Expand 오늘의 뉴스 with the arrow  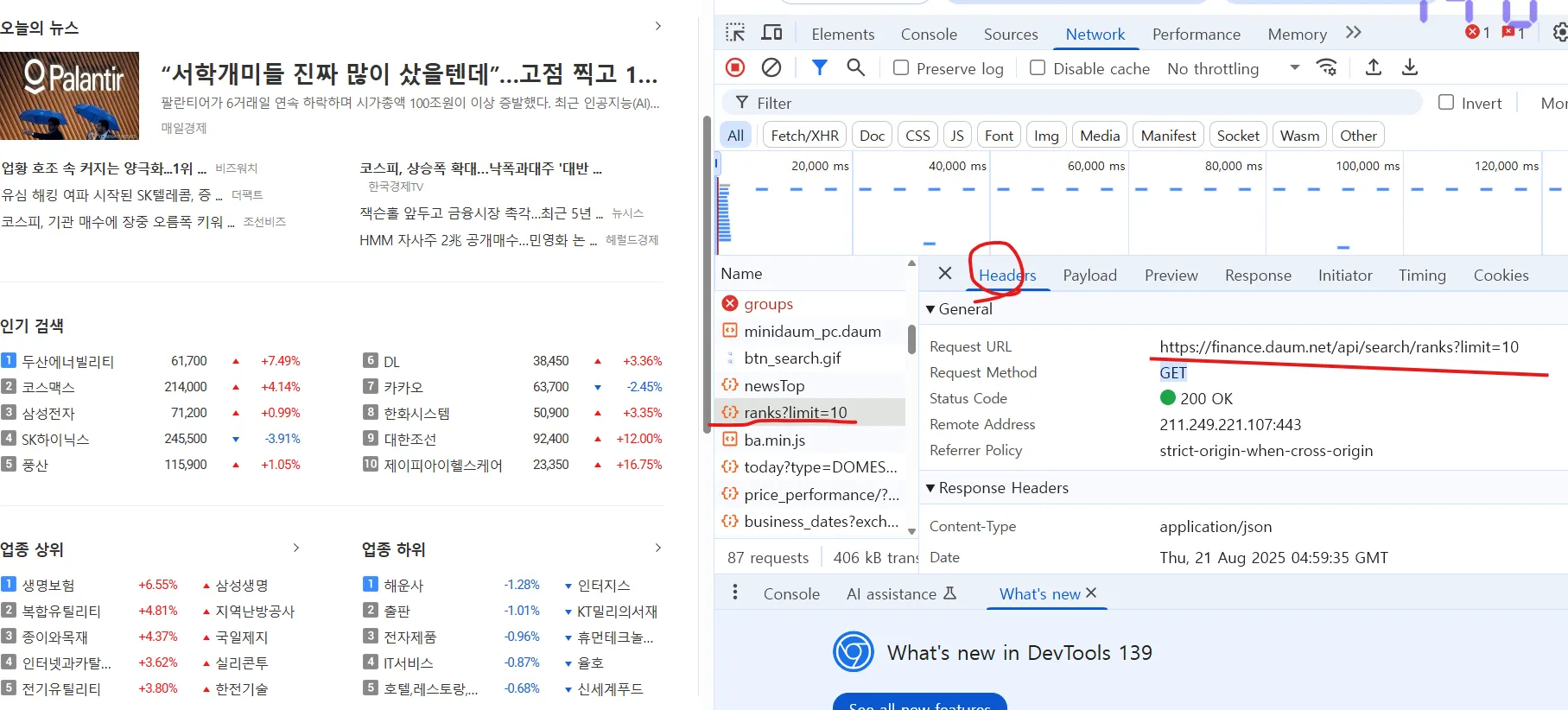(x=658, y=27)
